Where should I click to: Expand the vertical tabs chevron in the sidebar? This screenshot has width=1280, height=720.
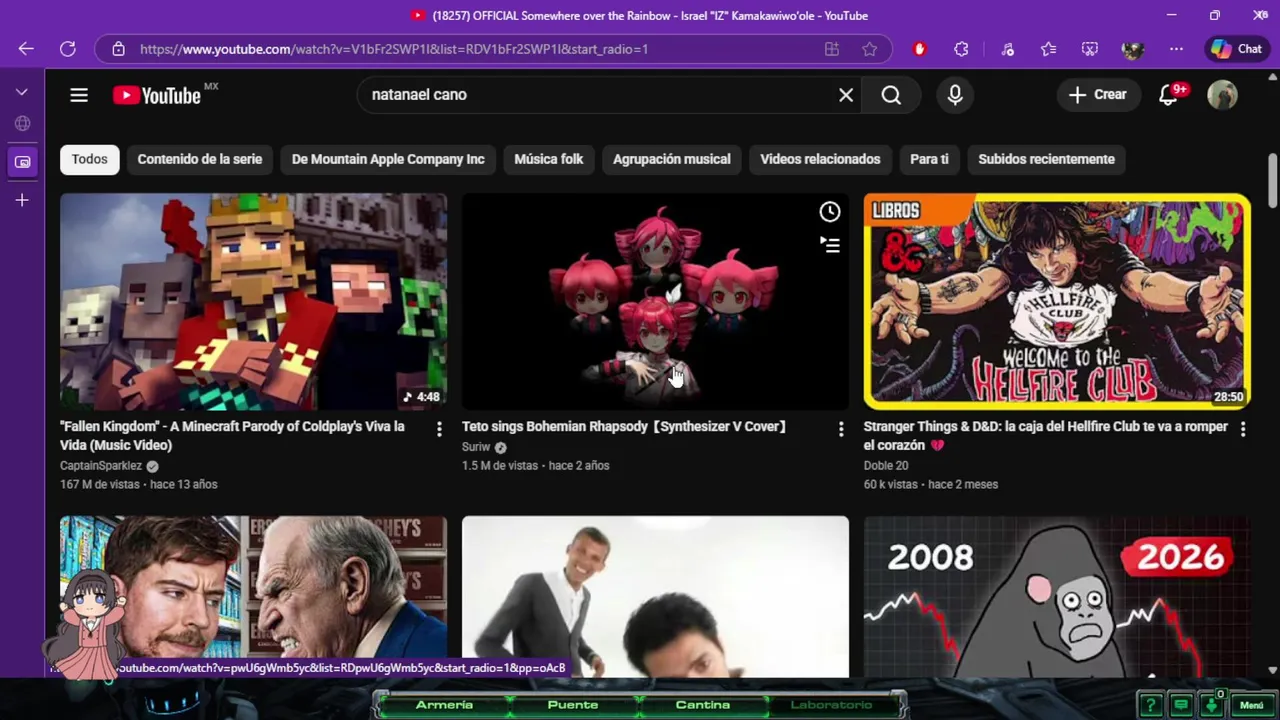22,92
